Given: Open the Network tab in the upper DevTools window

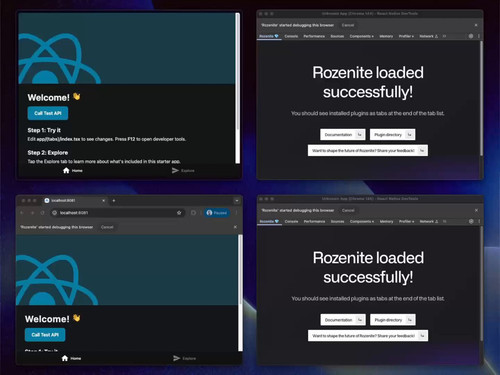Looking at the screenshot, I should pos(429,36).
